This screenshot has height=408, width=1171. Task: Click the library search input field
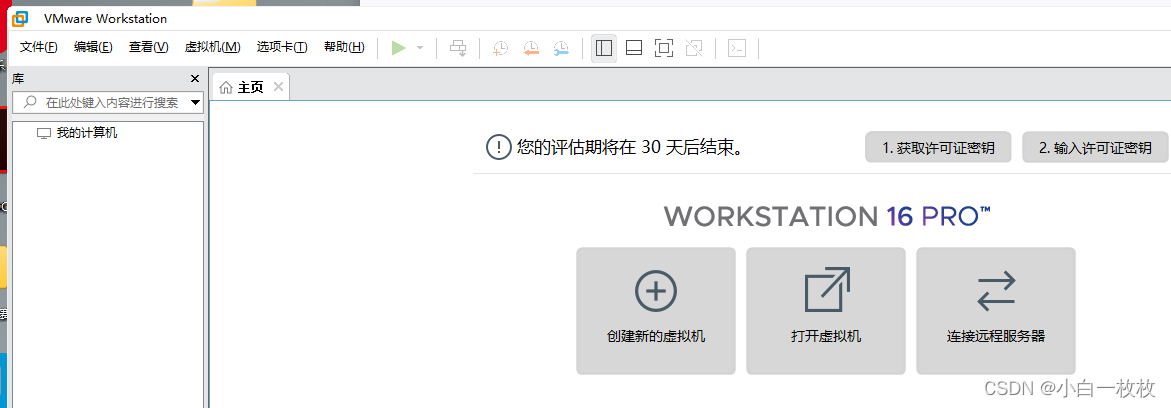point(108,102)
